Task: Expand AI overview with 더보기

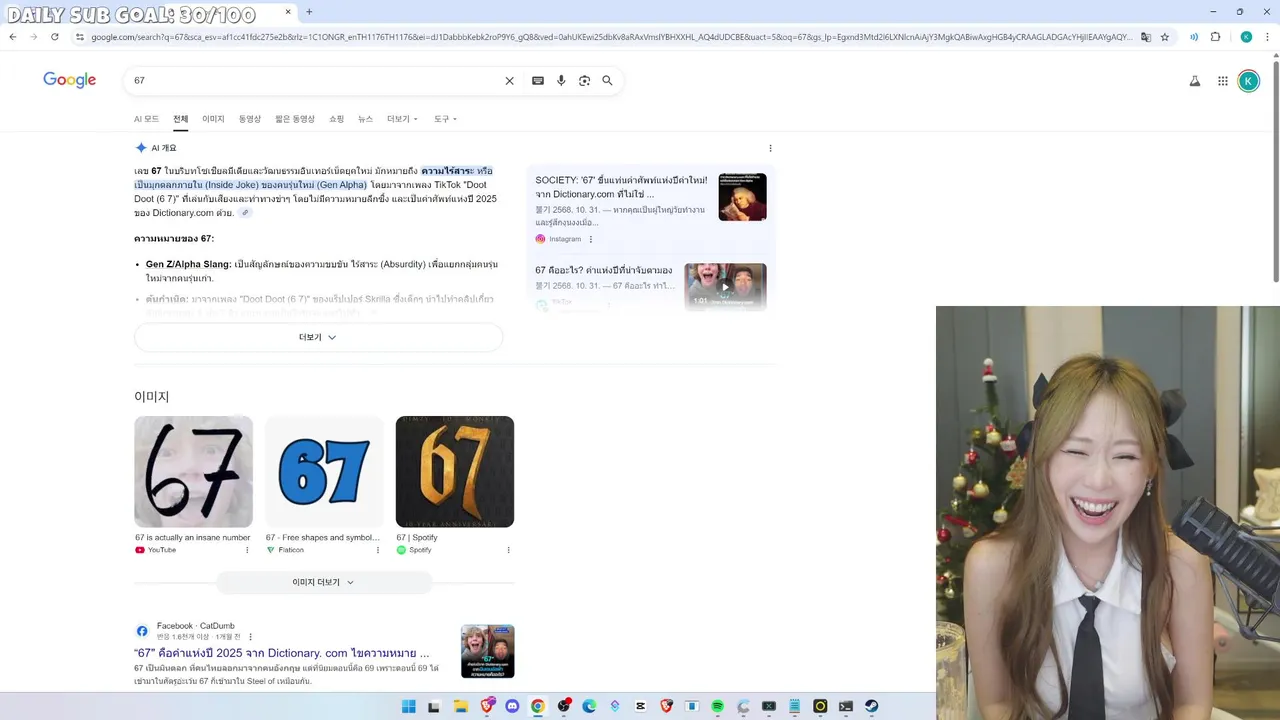Action: pos(318,337)
